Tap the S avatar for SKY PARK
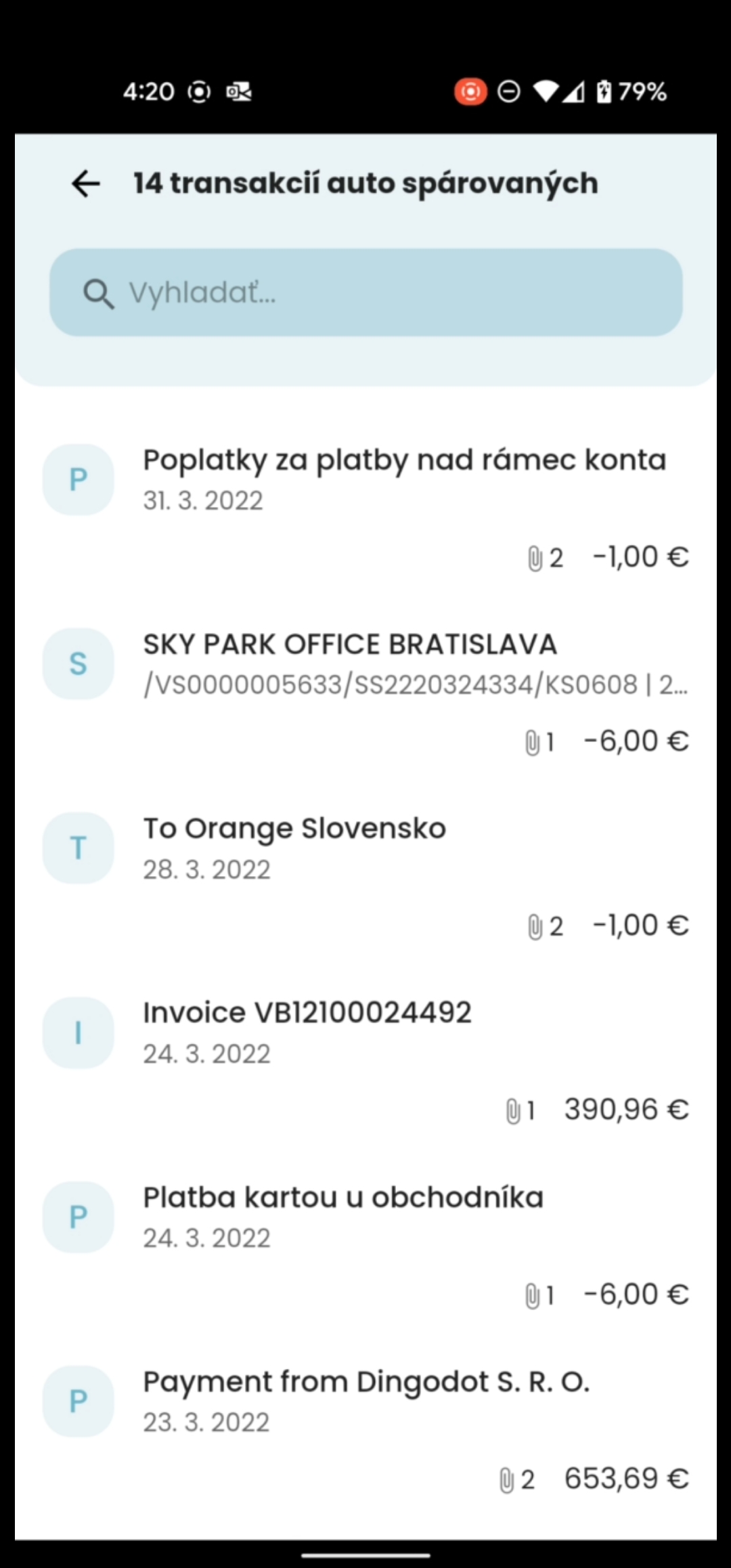Screen dimensions: 731x1568 point(79,663)
